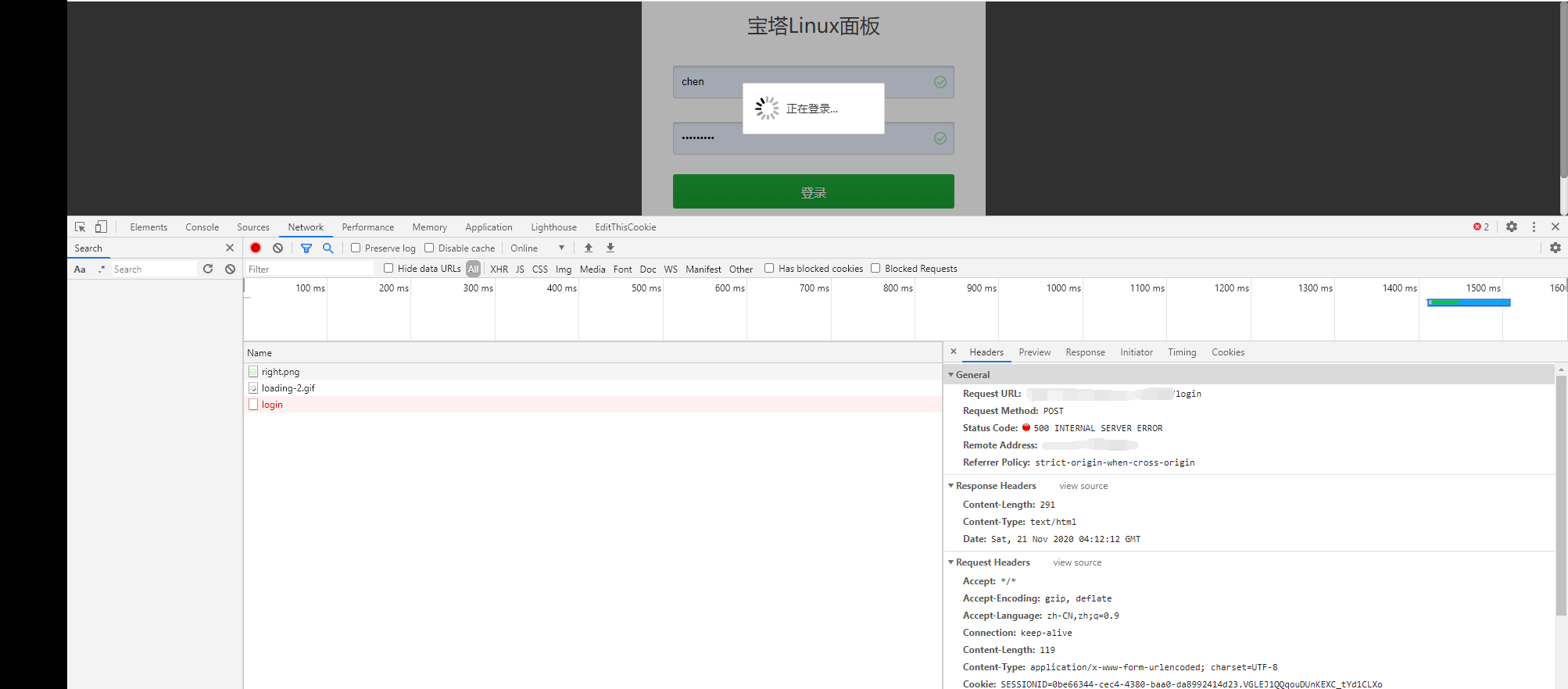Click the Name column header
Viewport: 1568px width, 689px height.
[592, 352]
